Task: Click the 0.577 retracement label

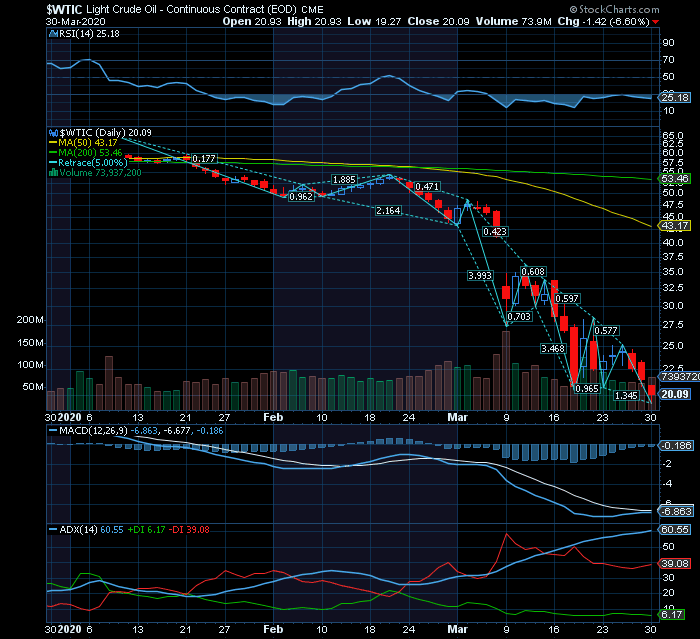Action: pyautogui.click(x=606, y=330)
